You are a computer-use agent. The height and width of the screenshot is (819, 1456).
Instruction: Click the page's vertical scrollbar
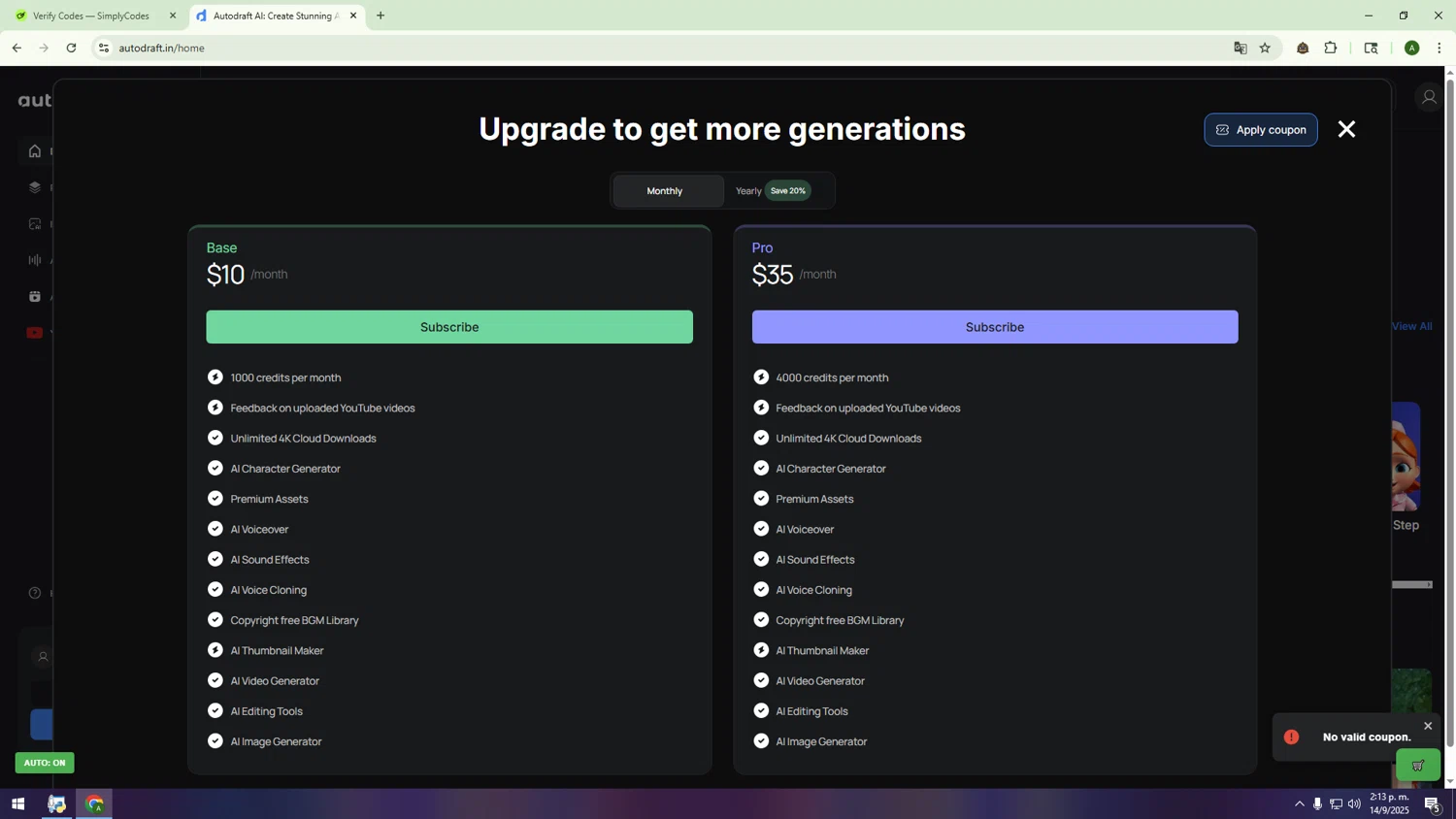coord(1450,412)
